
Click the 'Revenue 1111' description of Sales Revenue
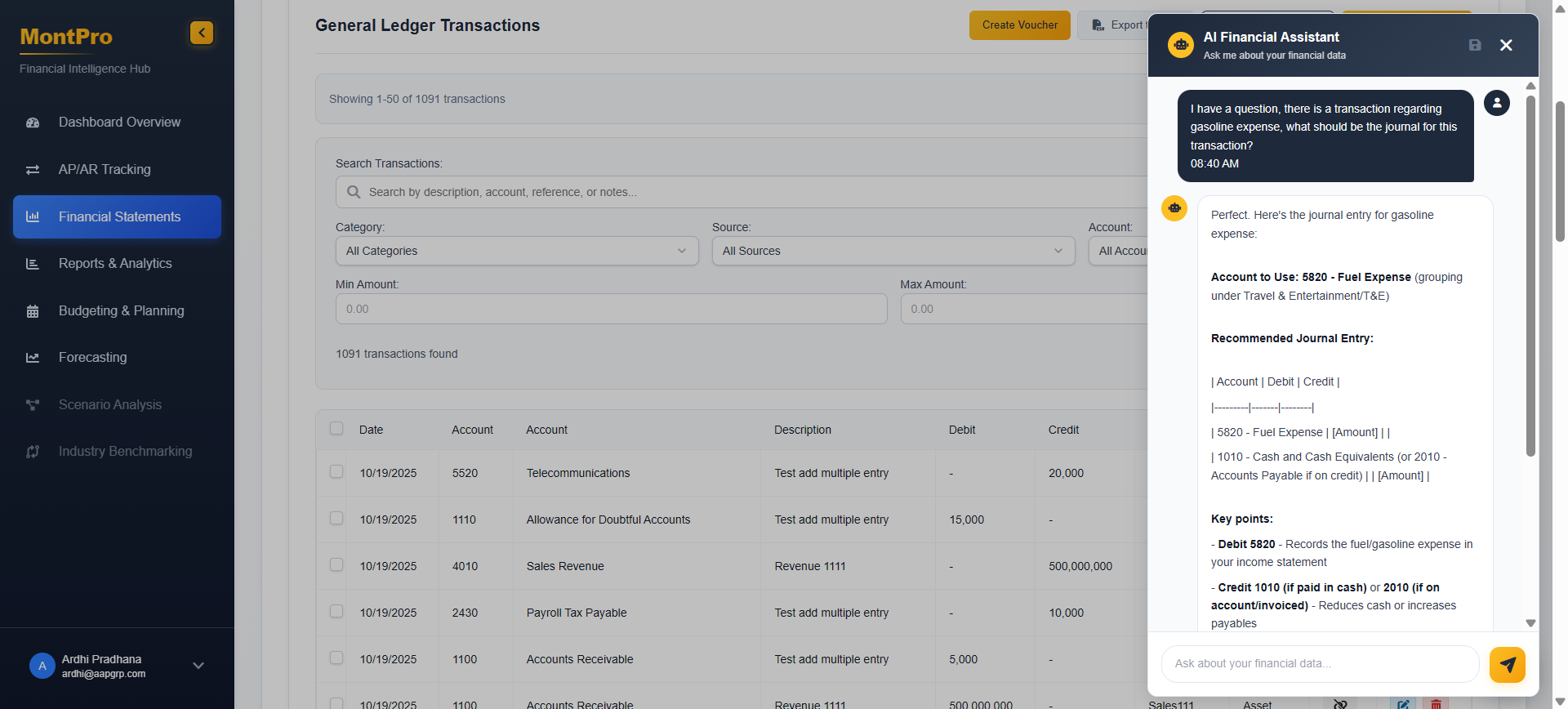(x=810, y=566)
